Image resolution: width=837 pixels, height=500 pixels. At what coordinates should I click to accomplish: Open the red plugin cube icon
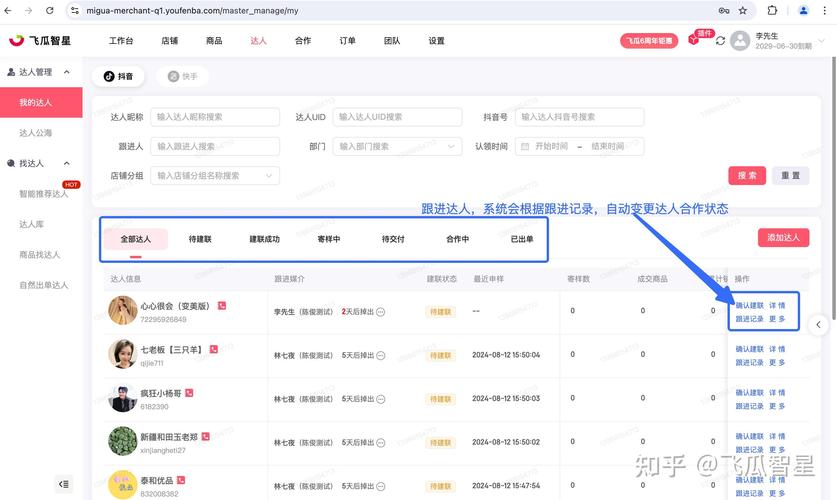[693, 41]
